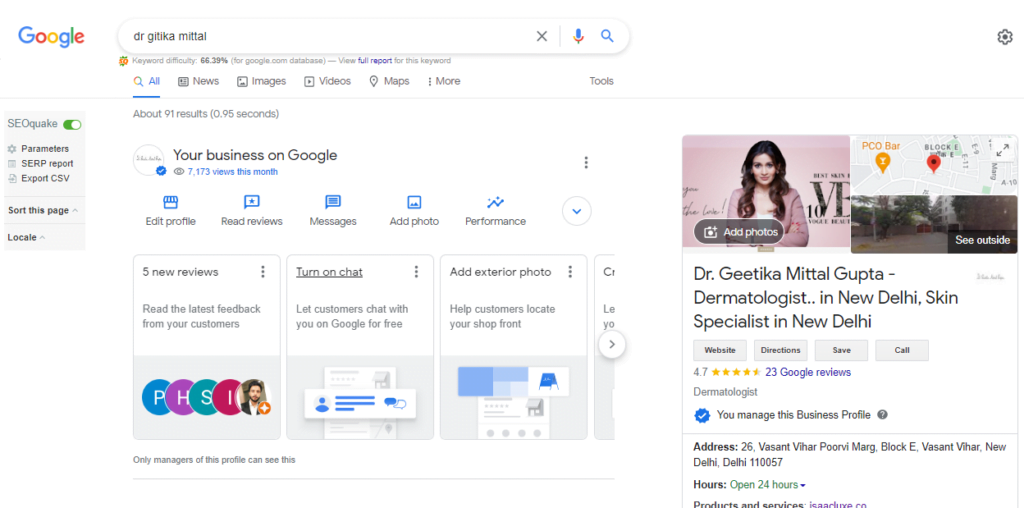Click isaacluxe.co products link
This screenshot has width=1024, height=508.
tap(838, 504)
